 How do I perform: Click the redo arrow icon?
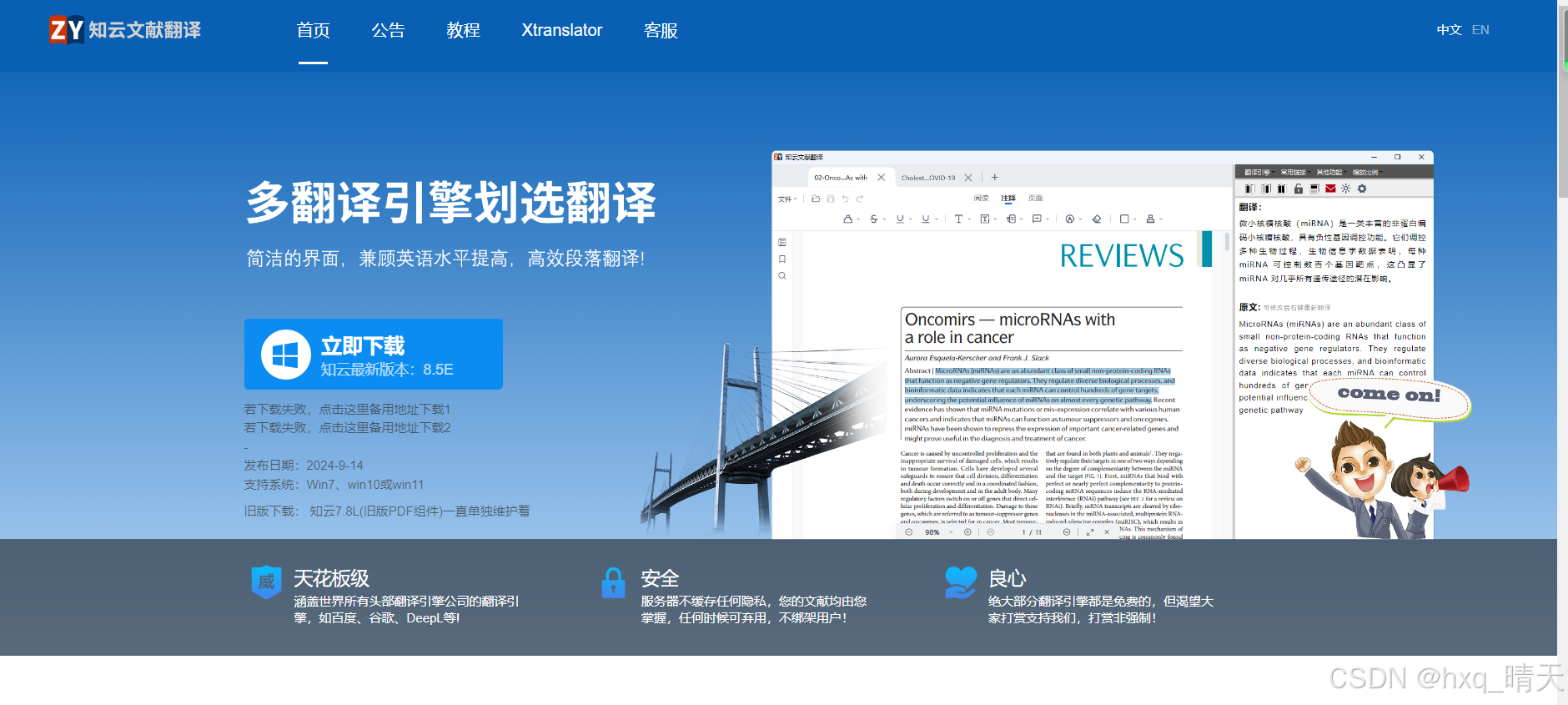860,199
